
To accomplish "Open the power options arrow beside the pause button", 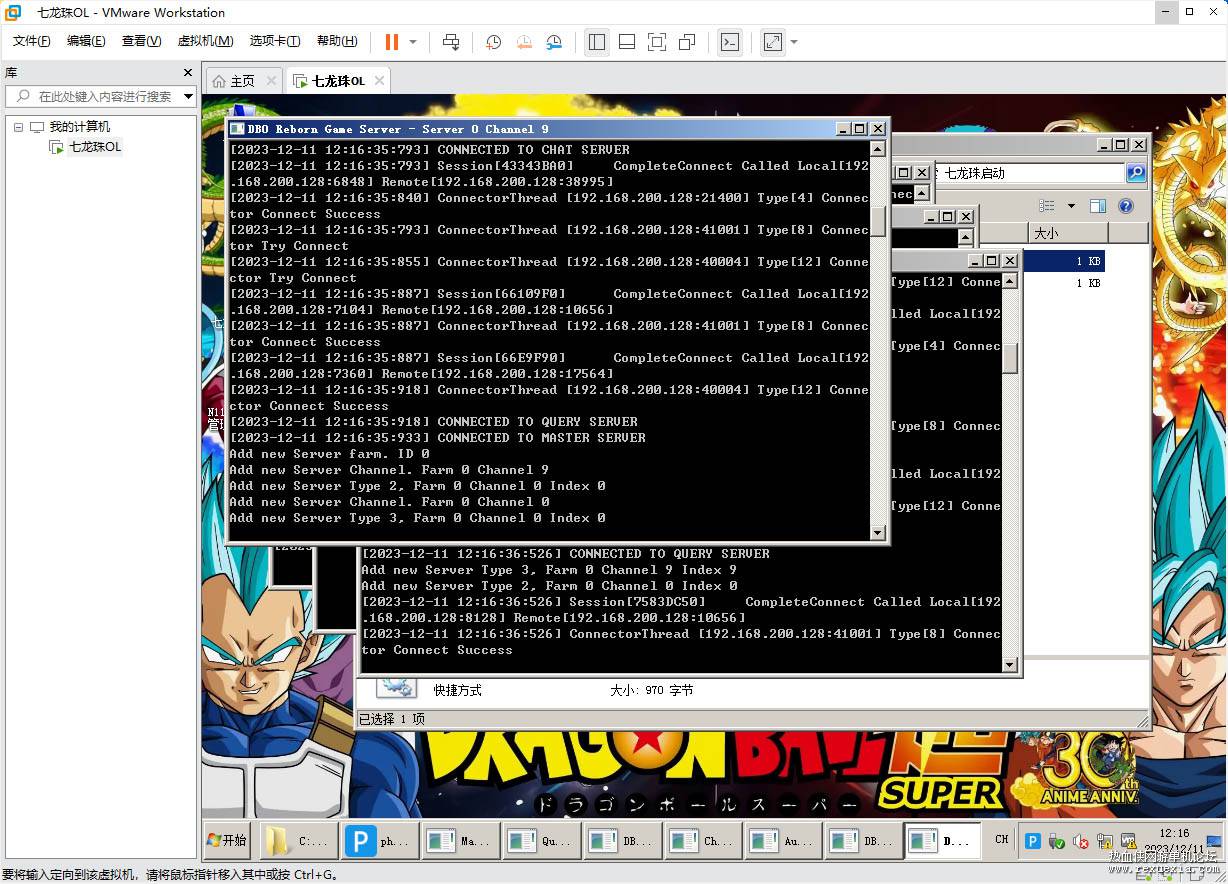I will [413, 42].
